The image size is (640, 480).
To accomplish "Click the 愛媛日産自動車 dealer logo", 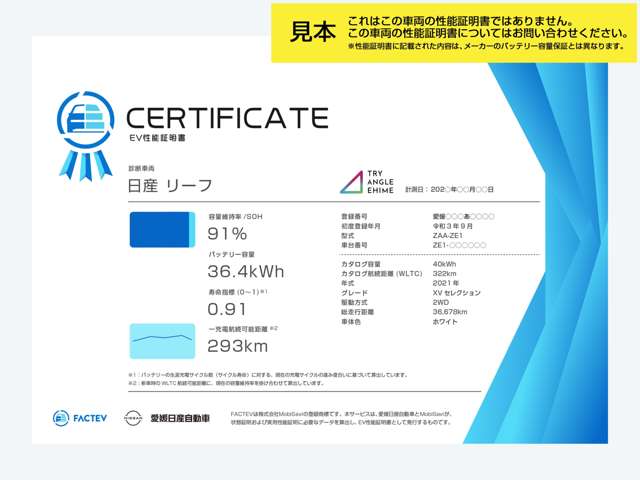I will point(180,417).
